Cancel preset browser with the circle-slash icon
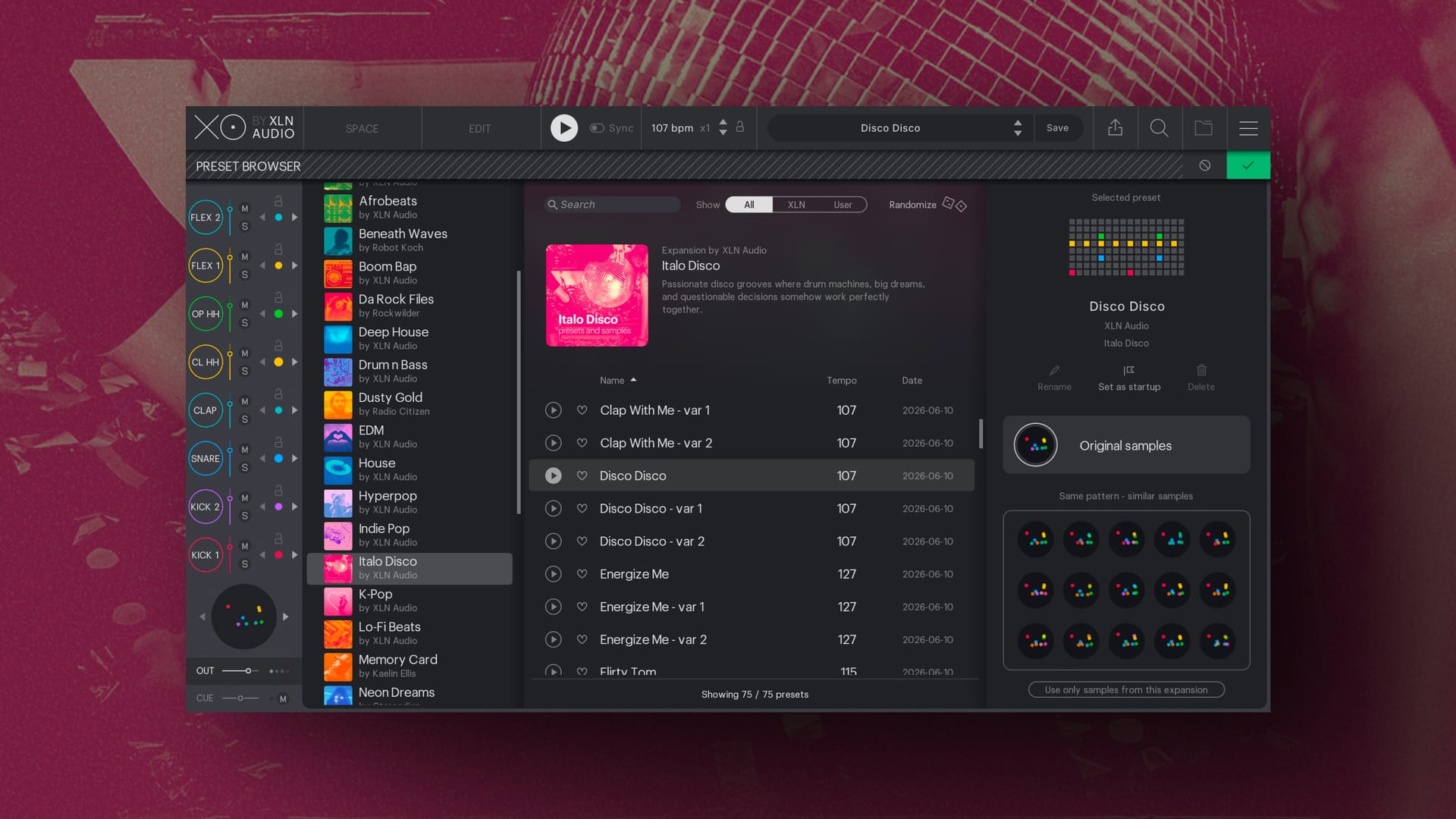1456x819 pixels. coord(1205,165)
